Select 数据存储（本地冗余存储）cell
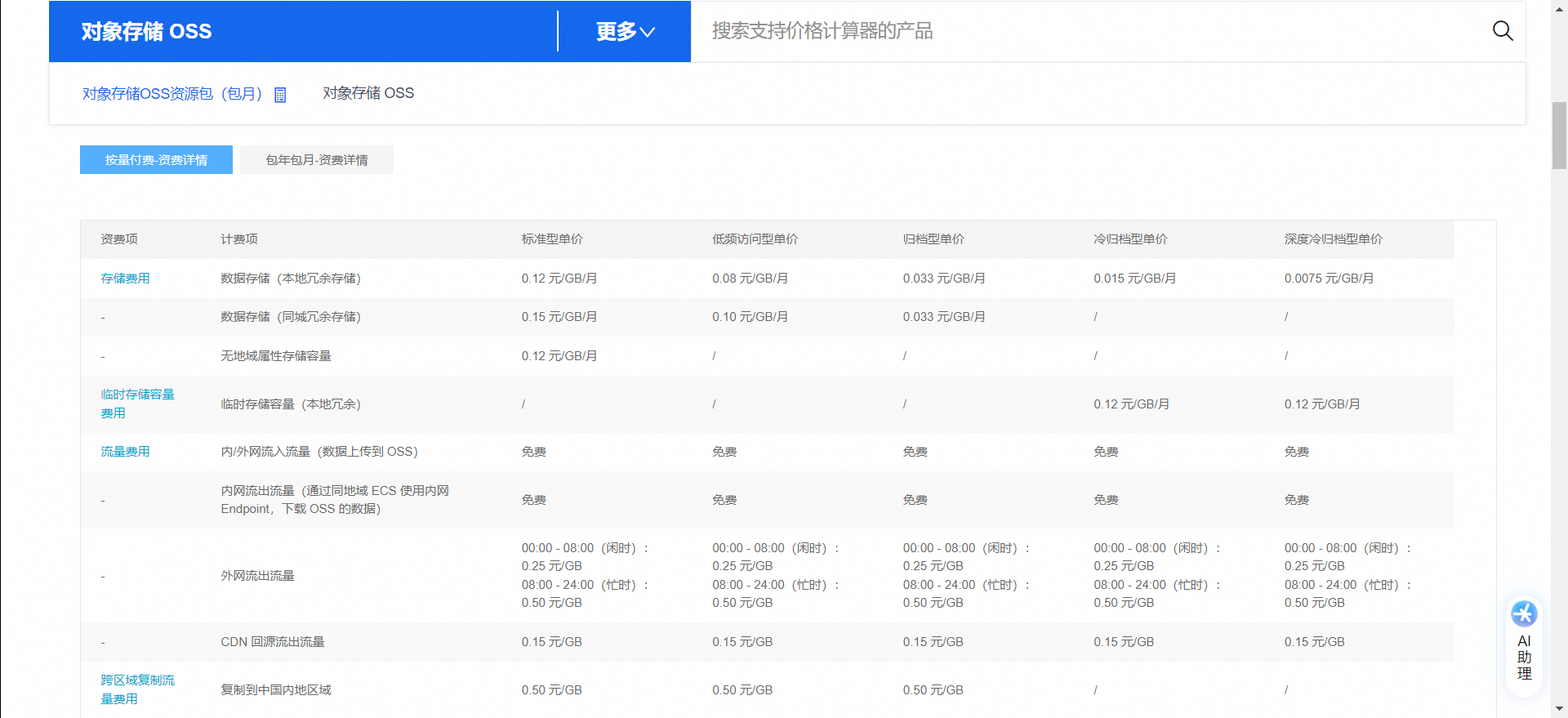Screen dimensions: 1568x718 [291, 279]
